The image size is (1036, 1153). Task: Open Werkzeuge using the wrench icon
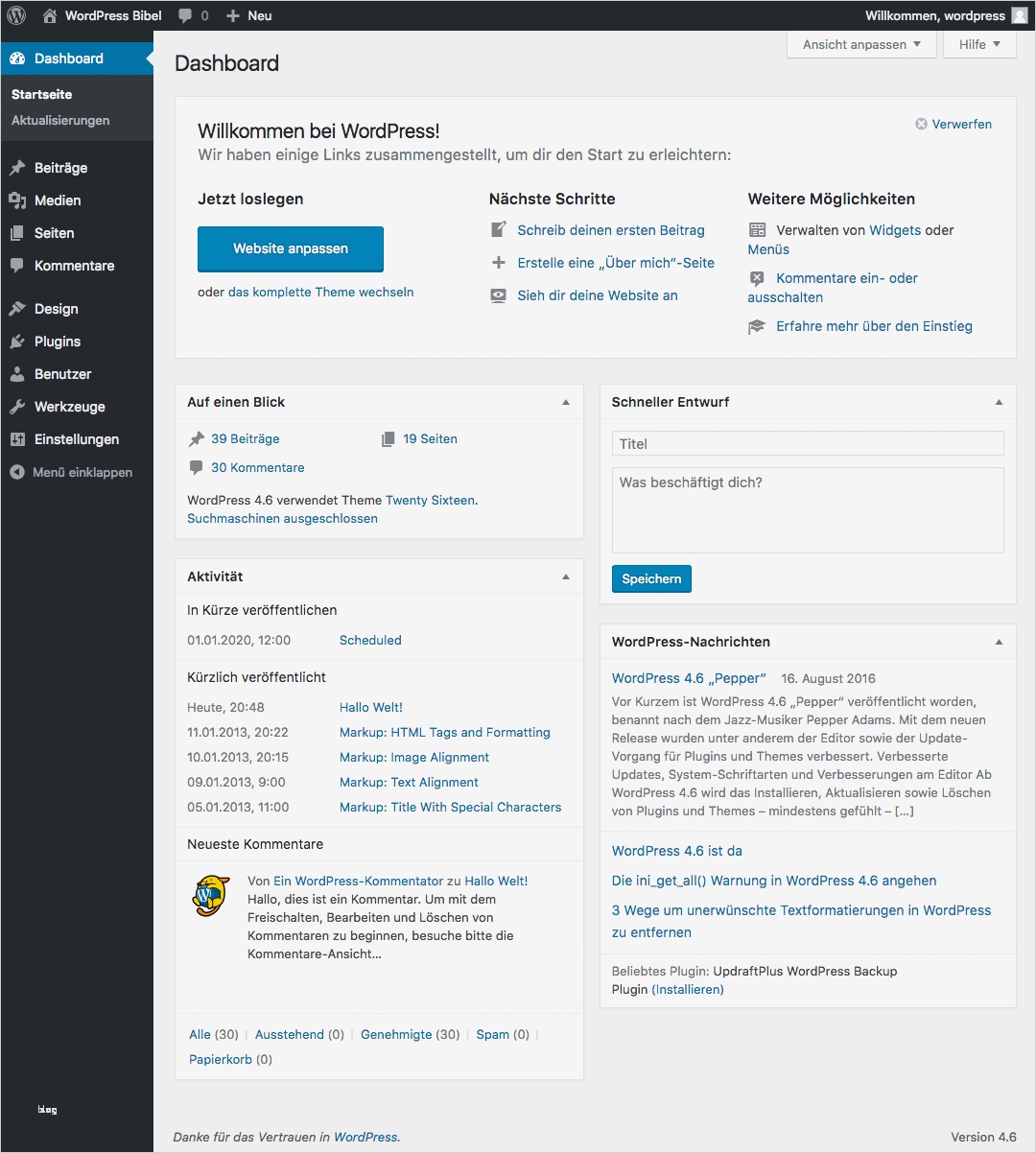click(17, 406)
